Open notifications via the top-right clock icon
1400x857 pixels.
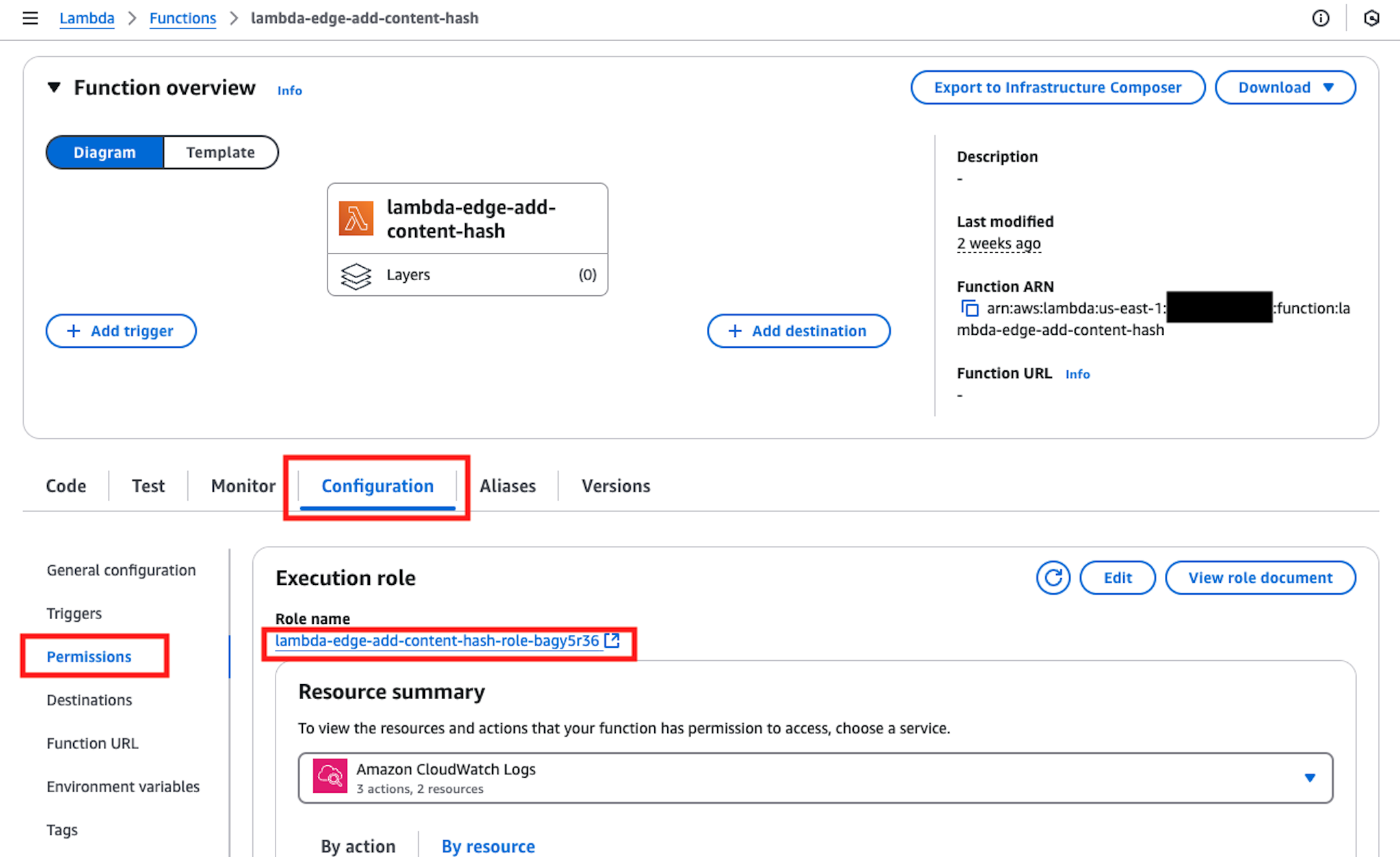[x=1372, y=18]
